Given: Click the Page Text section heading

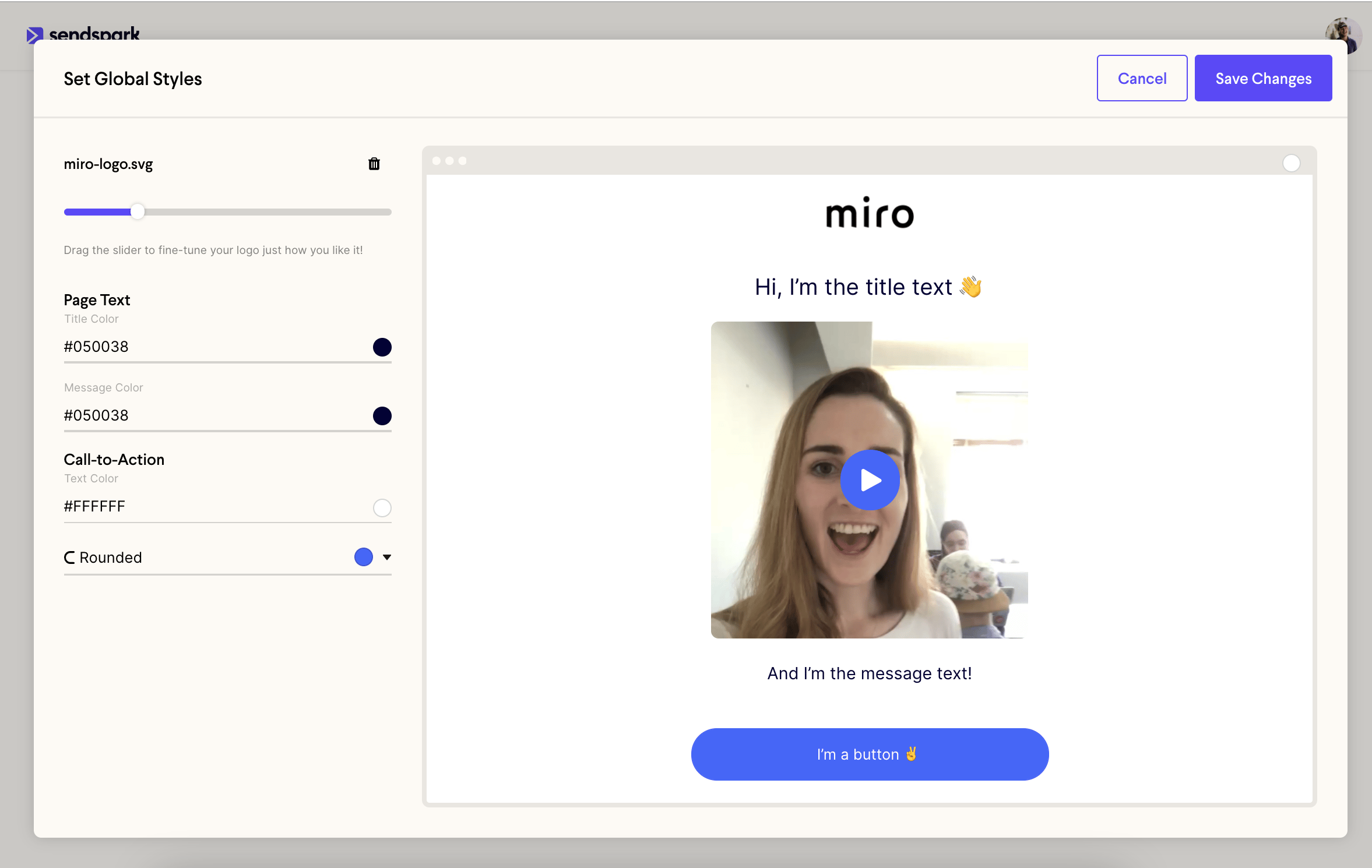Looking at the screenshot, I should (97, 300).
